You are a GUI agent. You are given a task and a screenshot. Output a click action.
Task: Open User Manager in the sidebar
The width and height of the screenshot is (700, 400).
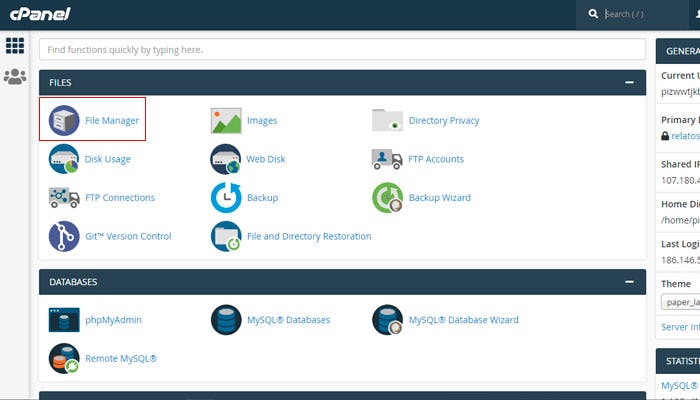coord(15,77)
